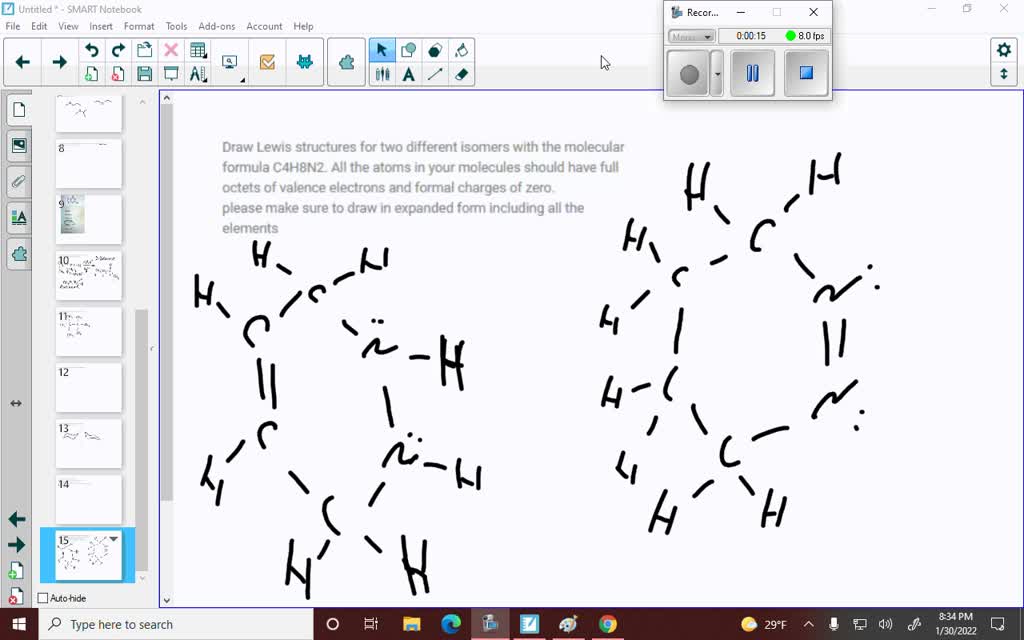This screenshot has width=1024, height=640.
Task: Select the Eraser tool
Action: click(x=462, y=73)
